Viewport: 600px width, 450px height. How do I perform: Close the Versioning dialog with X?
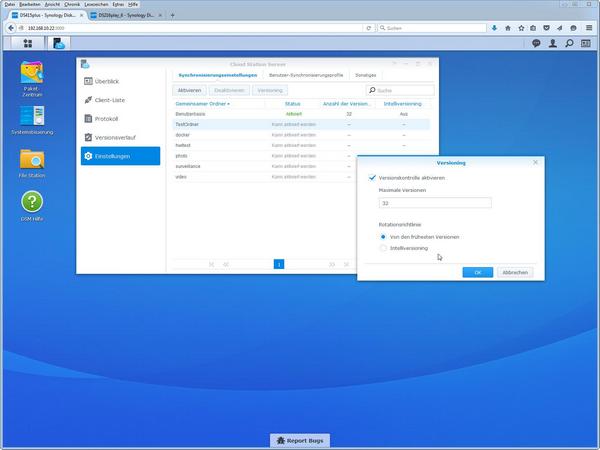coord(535,162)
